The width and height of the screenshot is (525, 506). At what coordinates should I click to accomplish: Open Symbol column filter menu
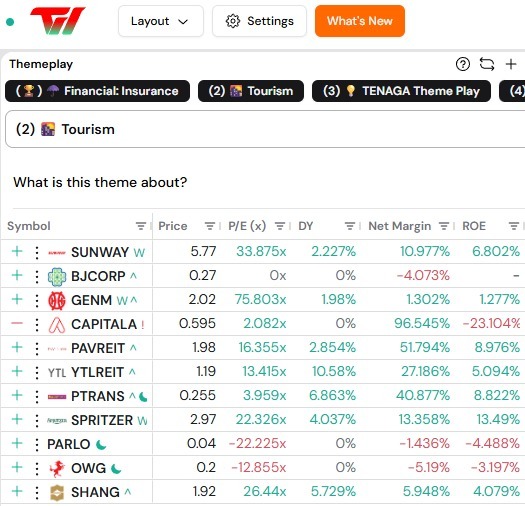click(141, 226)
